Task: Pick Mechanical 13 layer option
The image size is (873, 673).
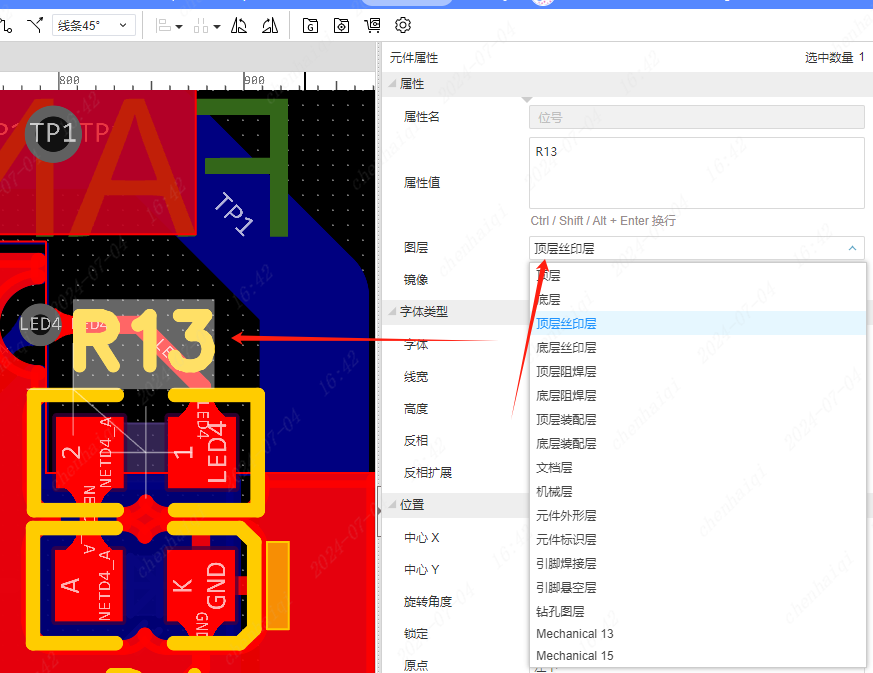Action: coord(575,634)
